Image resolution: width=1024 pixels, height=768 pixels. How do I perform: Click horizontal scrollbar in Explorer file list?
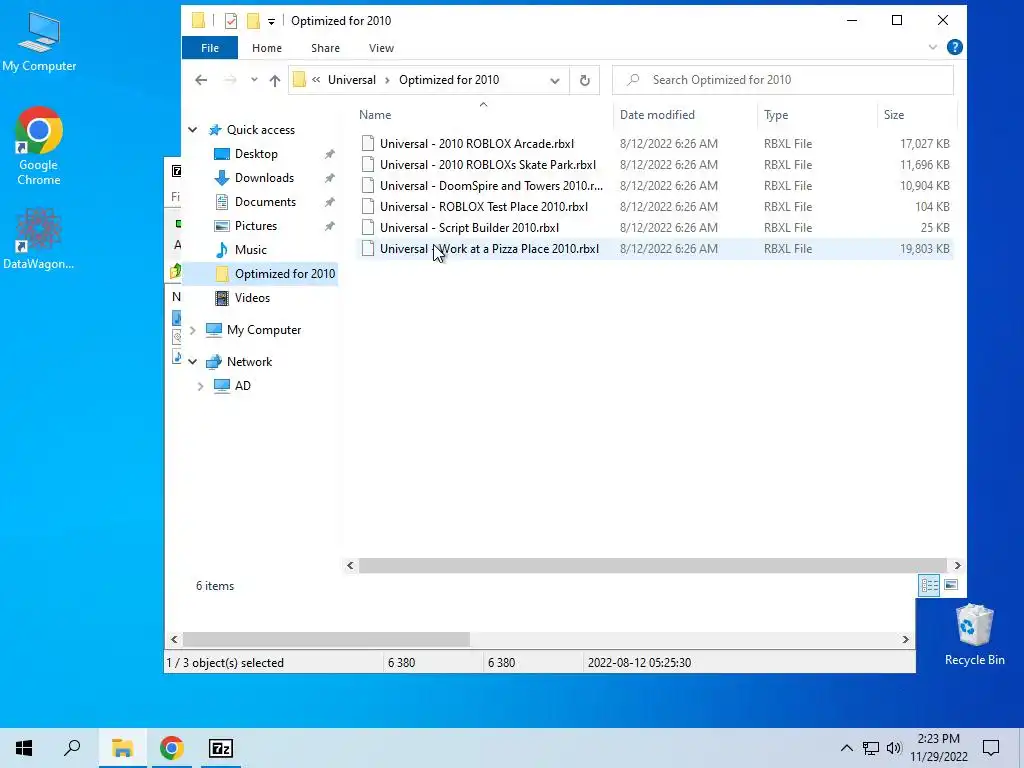[x=652, y=566]
